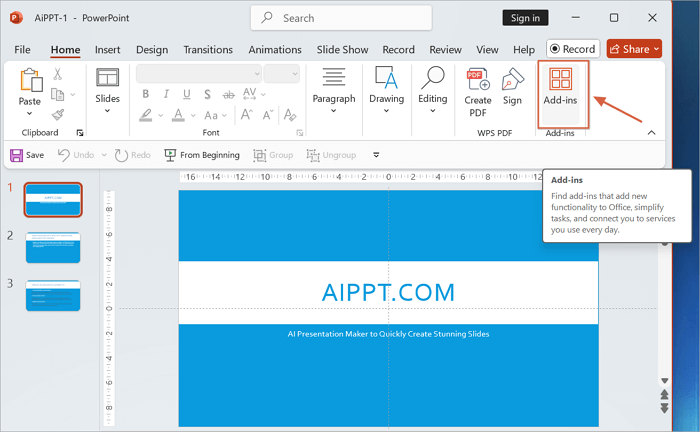Click the Redo button

tap(133, 155)
